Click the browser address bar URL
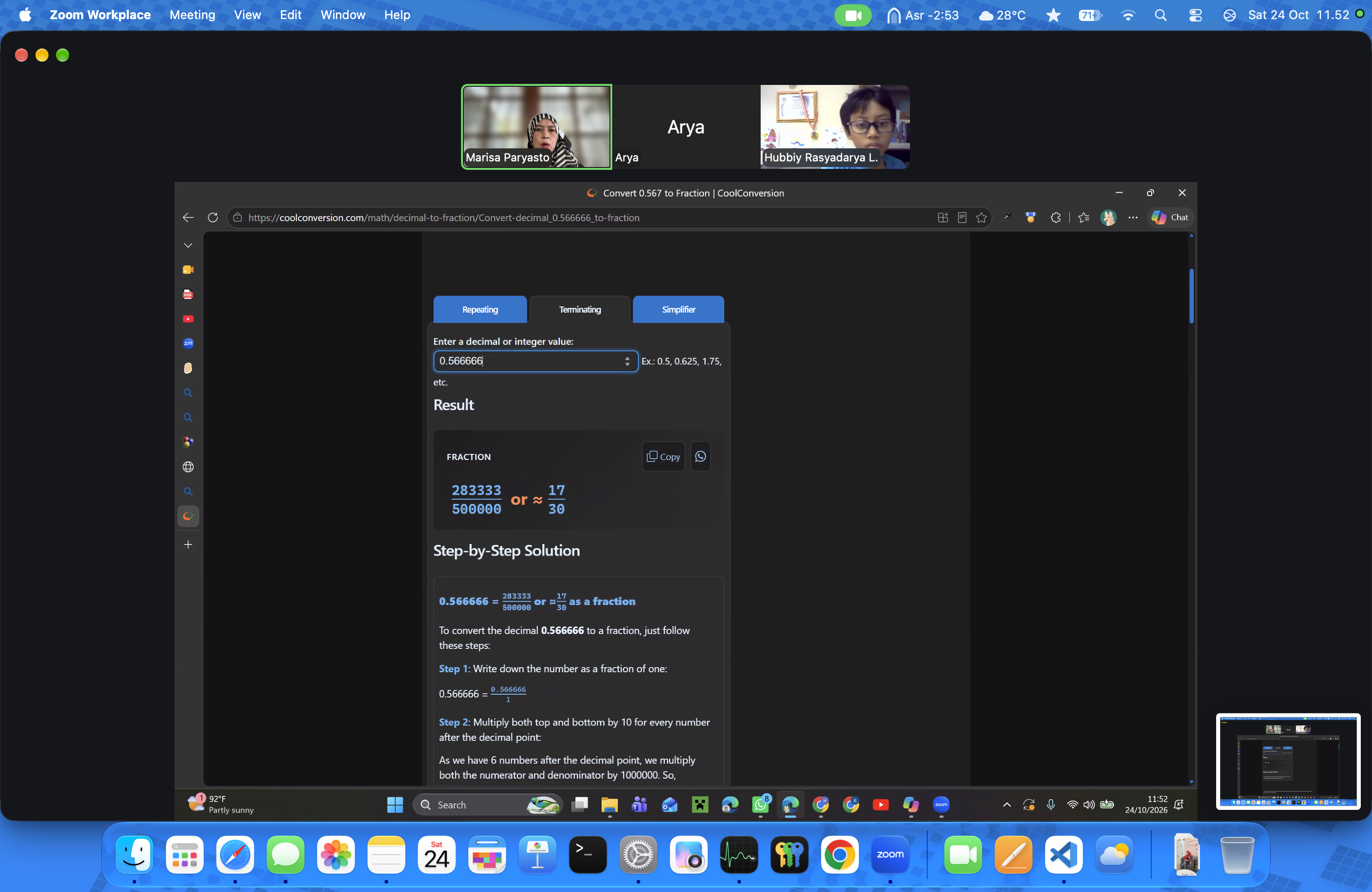 (443, 218)
